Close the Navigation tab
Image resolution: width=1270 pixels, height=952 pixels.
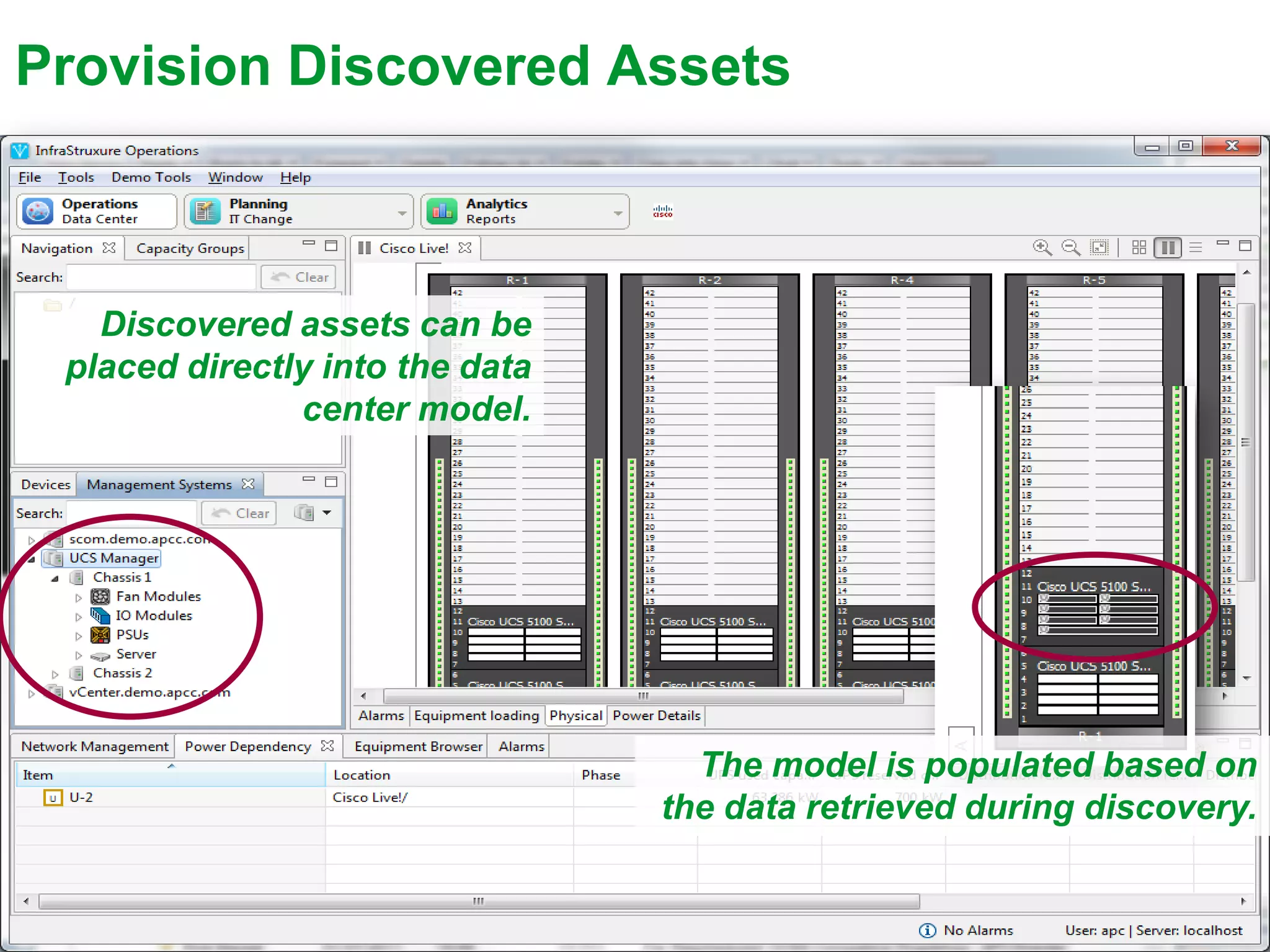coord(109,248)
